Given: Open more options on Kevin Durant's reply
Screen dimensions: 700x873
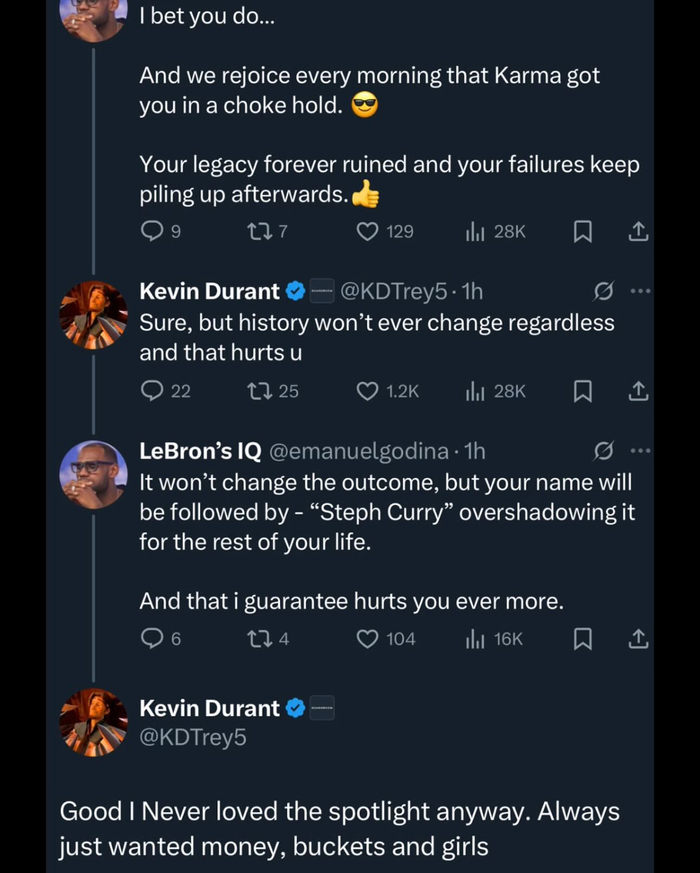Looking at the screenshot, I should point(640,291).
